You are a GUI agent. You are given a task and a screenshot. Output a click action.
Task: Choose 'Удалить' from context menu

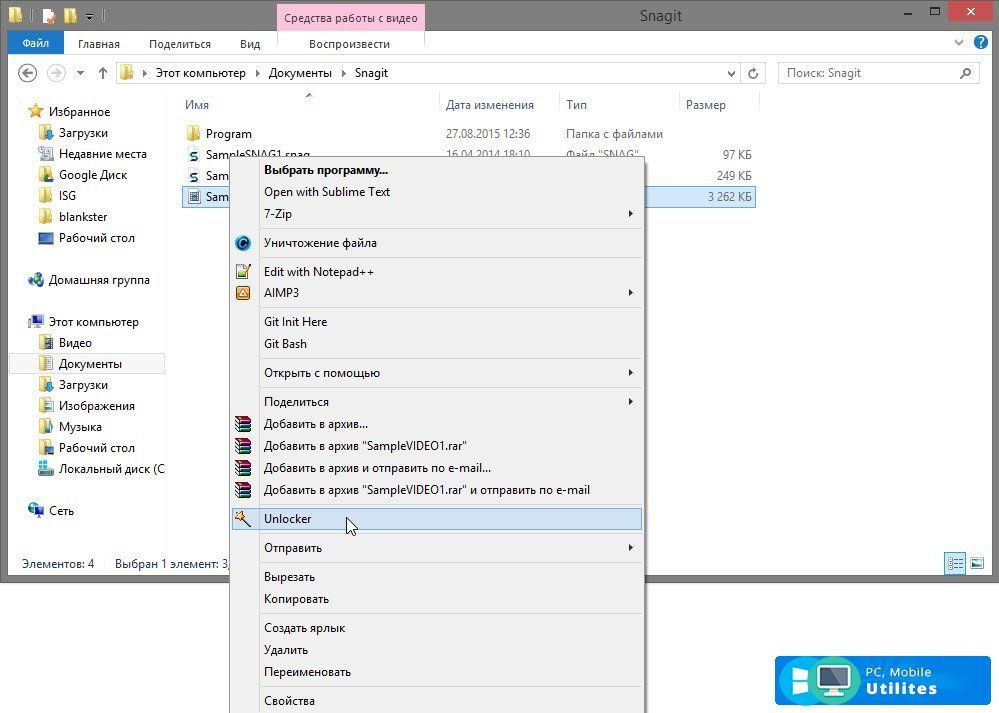437,650
